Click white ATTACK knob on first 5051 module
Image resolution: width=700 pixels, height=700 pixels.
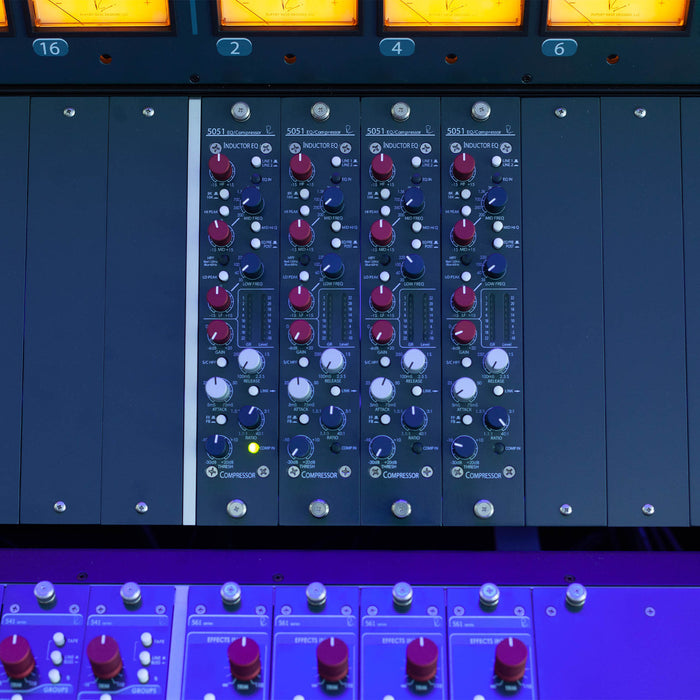[217, 389]
